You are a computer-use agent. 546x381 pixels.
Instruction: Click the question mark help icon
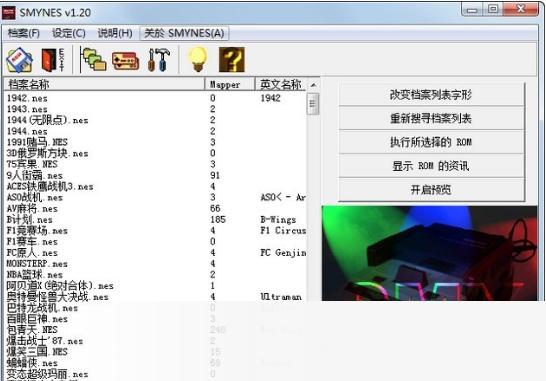pyautogui.click(x=232, y=60)
